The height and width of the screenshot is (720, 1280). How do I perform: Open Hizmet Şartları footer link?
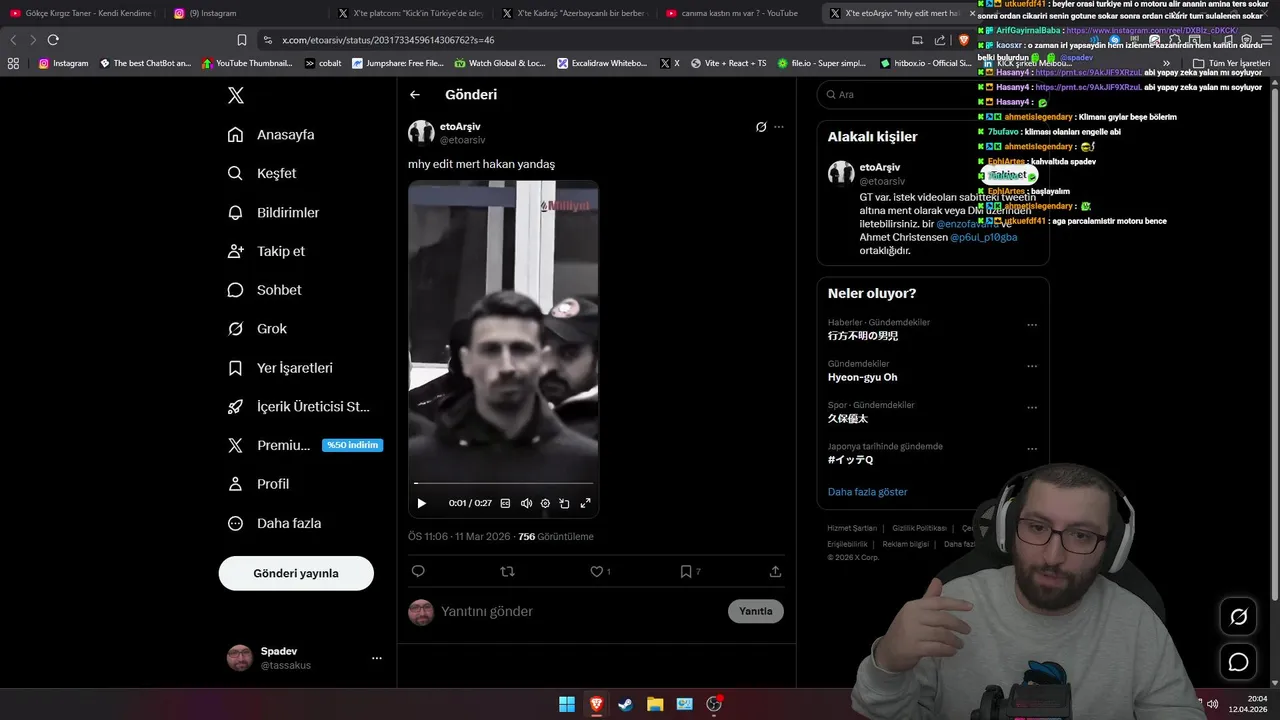pyautogui.click(x=852, y=528)
